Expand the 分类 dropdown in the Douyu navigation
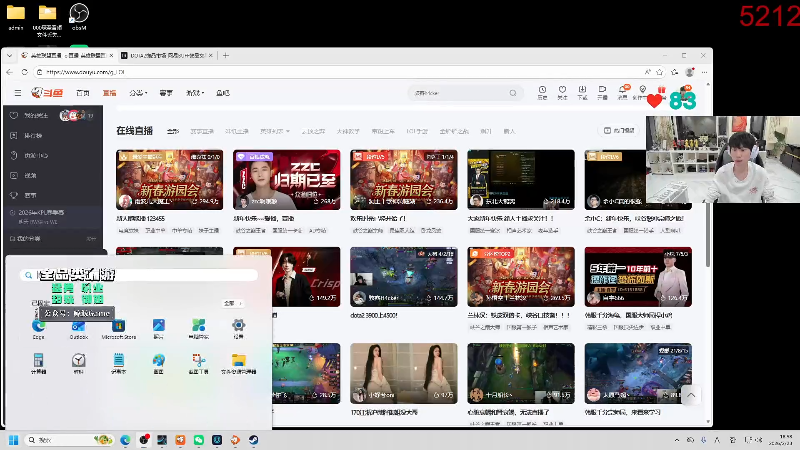The height and width of the screenshot is (450, 800). (x=139, y=93)
